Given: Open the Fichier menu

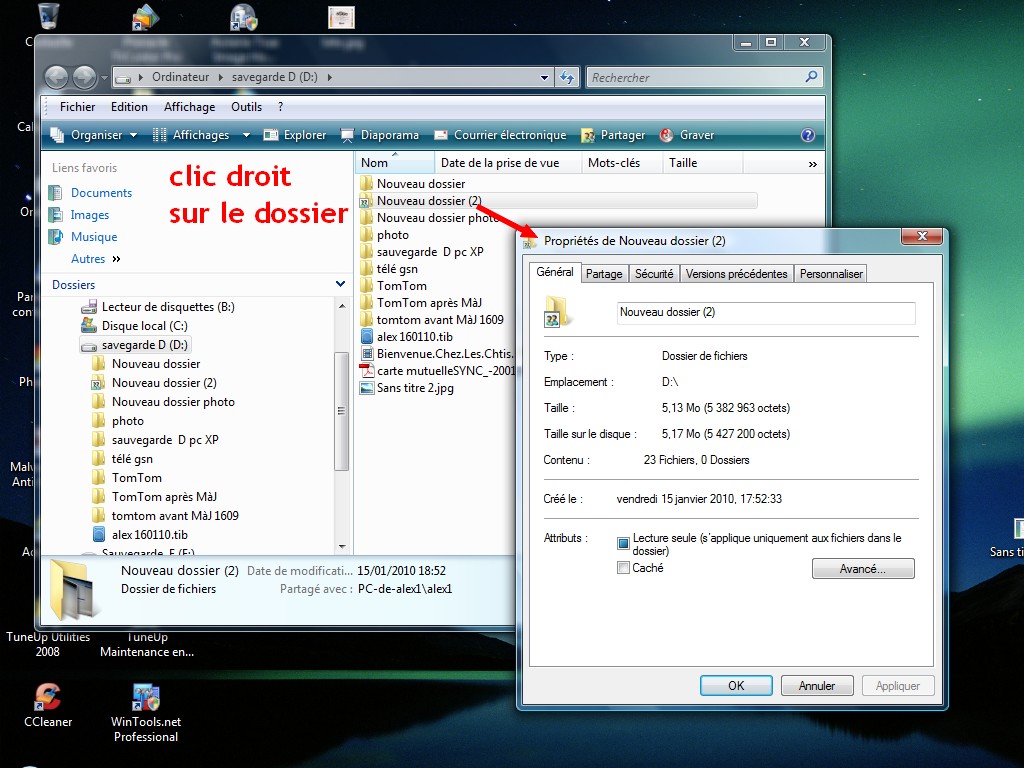Looking at the screenshot, I should (77, 107).
